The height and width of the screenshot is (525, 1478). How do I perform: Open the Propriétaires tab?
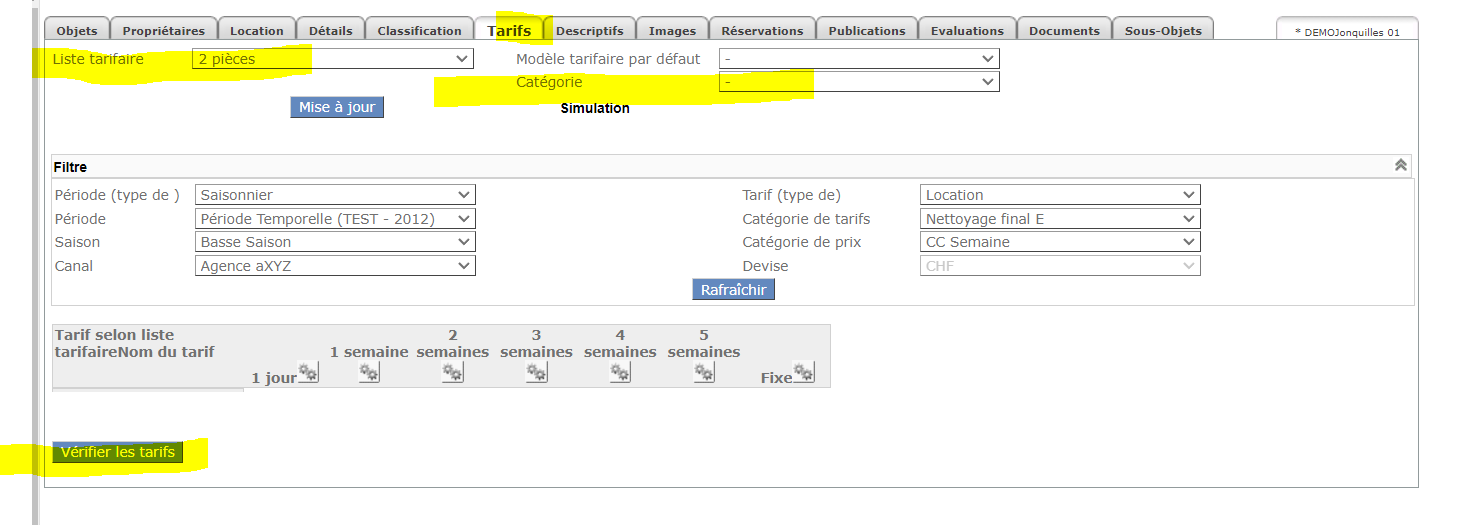click(163, 30)
